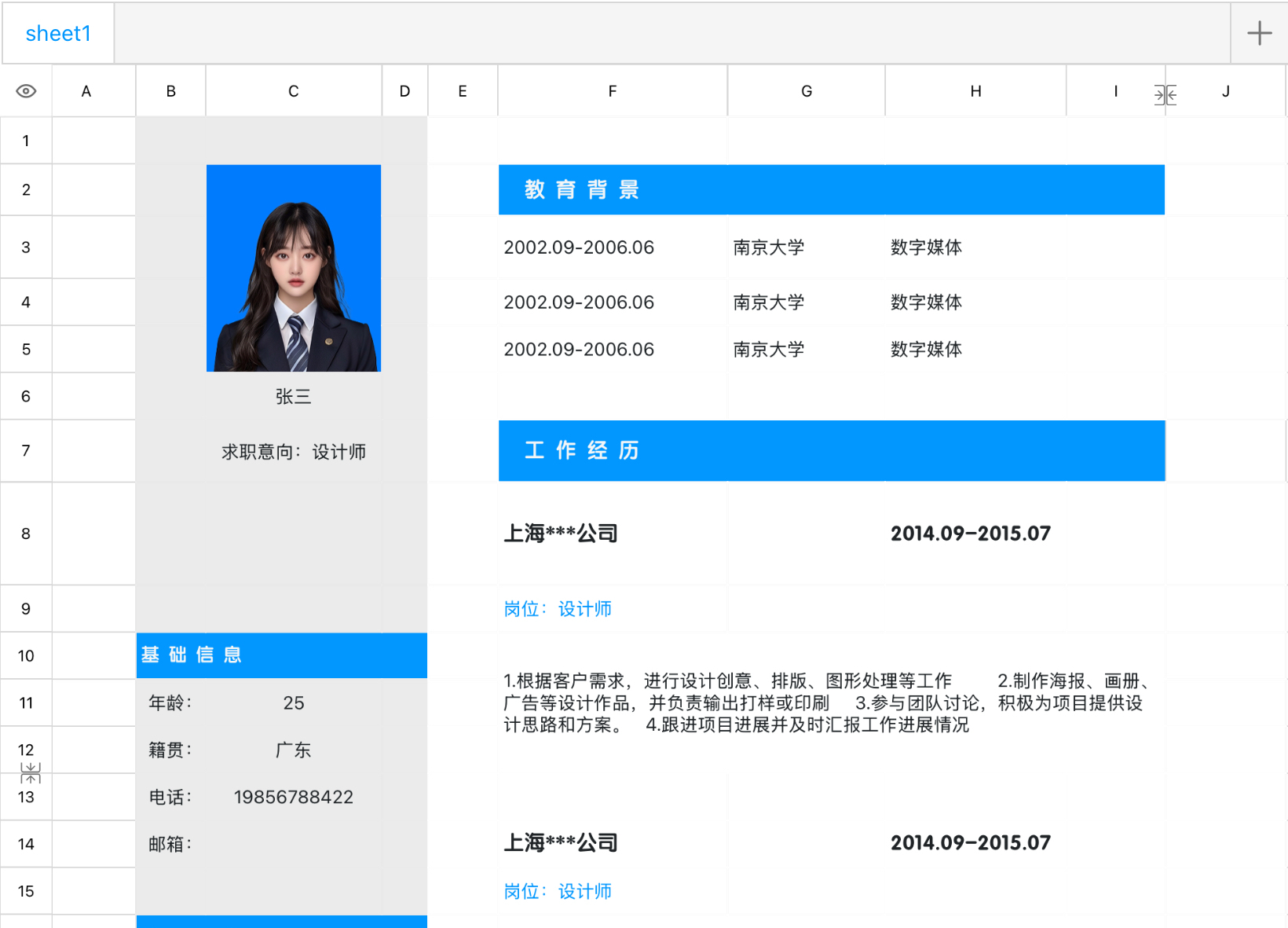
Task: Select 2014.09–2015.07 in row 14
Action: click(971, 843)
